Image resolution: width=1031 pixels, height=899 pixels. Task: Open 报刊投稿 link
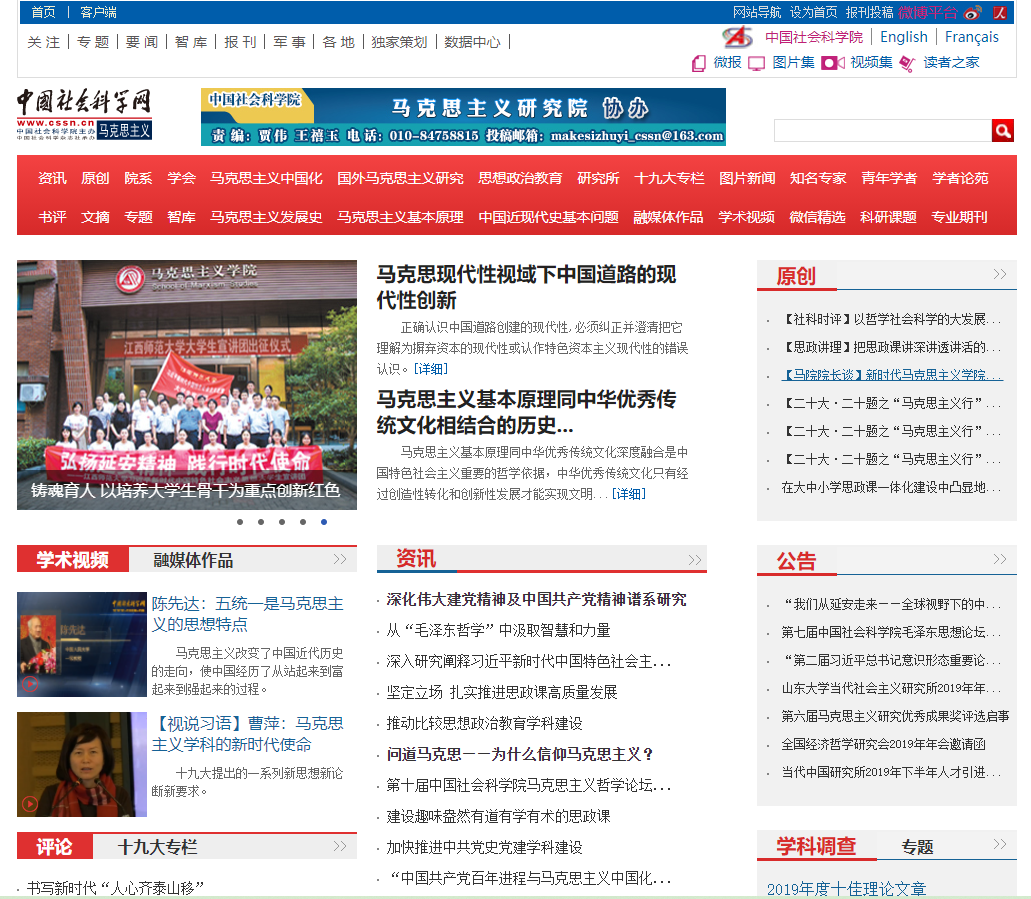click(x=869, y=12)
